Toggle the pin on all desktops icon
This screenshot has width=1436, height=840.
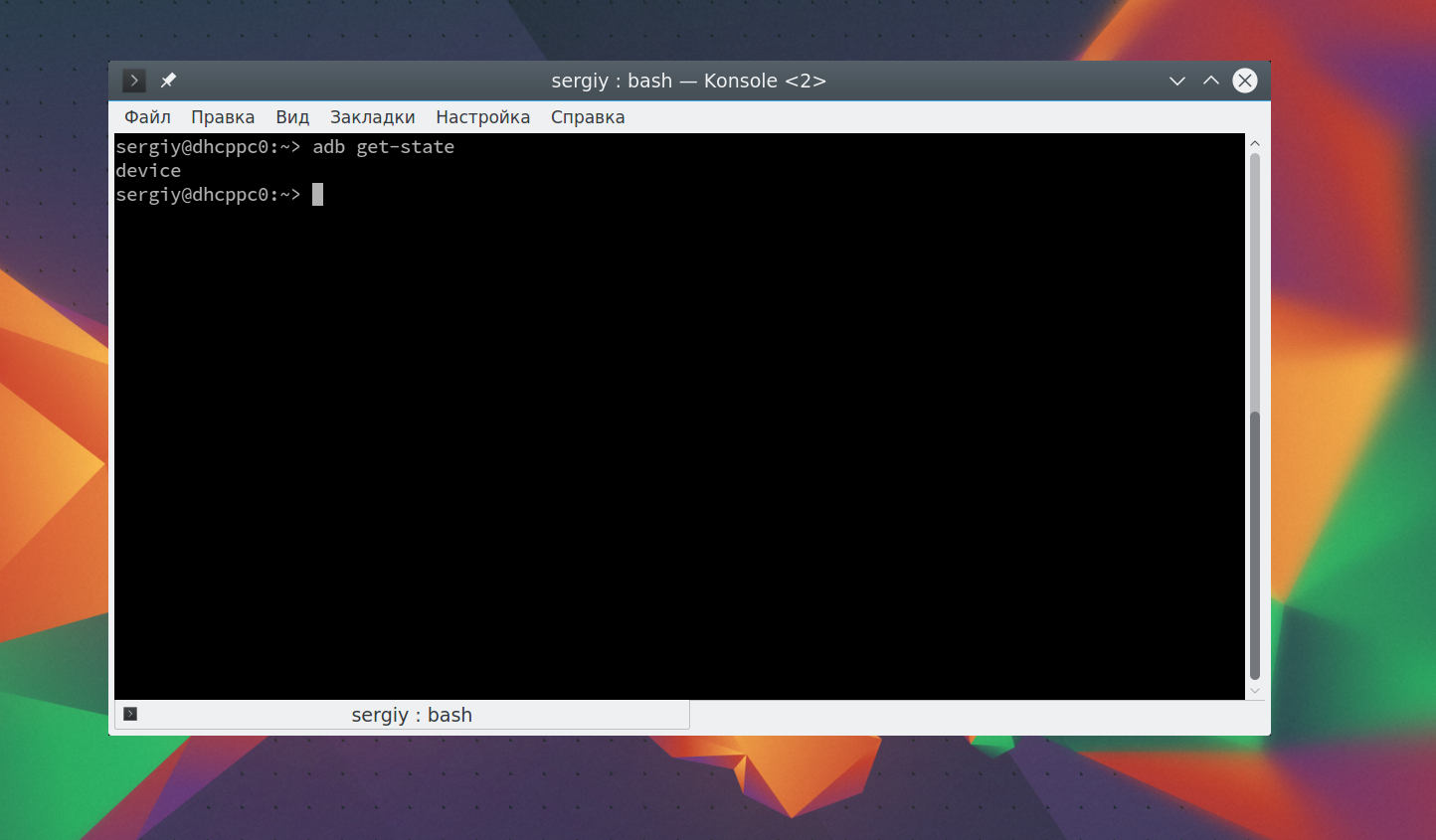[168, 81]
